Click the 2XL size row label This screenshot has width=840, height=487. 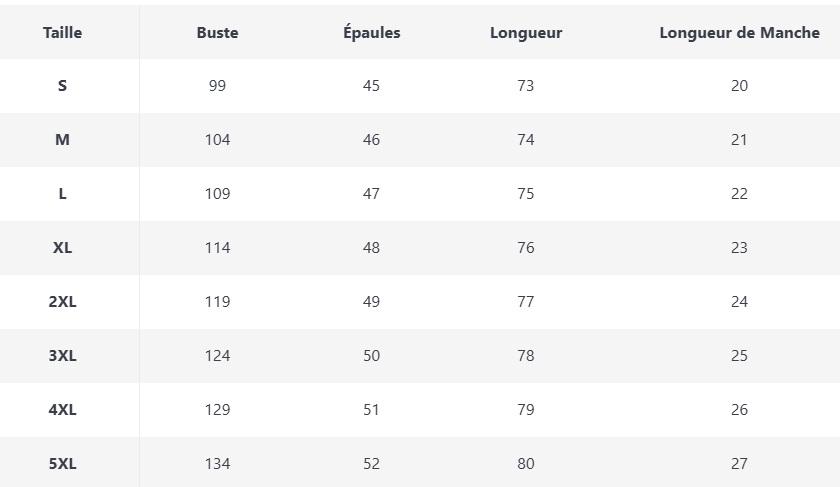pos(62,302)
